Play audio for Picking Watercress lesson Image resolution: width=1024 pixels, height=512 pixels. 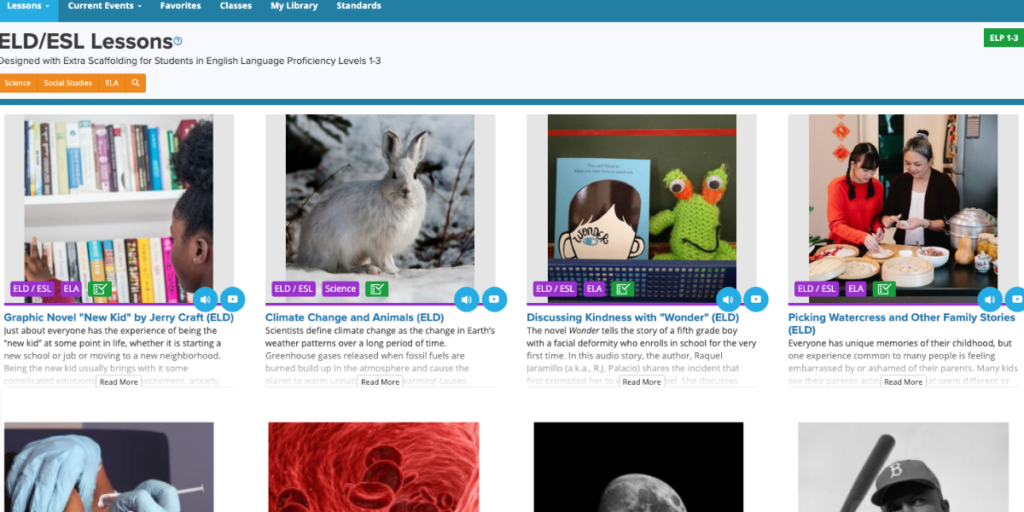coord(989,300)
